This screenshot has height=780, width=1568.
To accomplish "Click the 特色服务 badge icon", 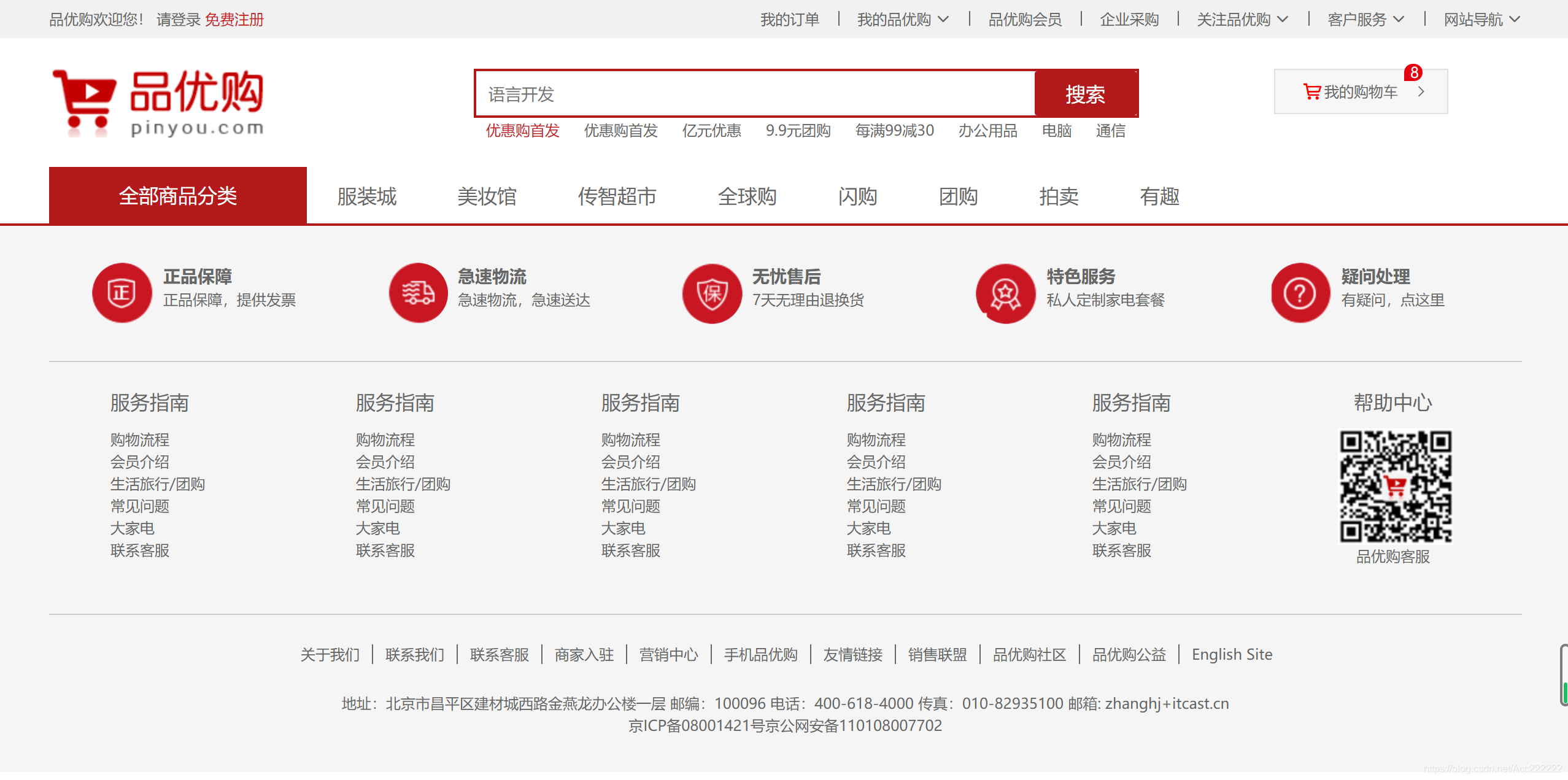I will 1005,293.
